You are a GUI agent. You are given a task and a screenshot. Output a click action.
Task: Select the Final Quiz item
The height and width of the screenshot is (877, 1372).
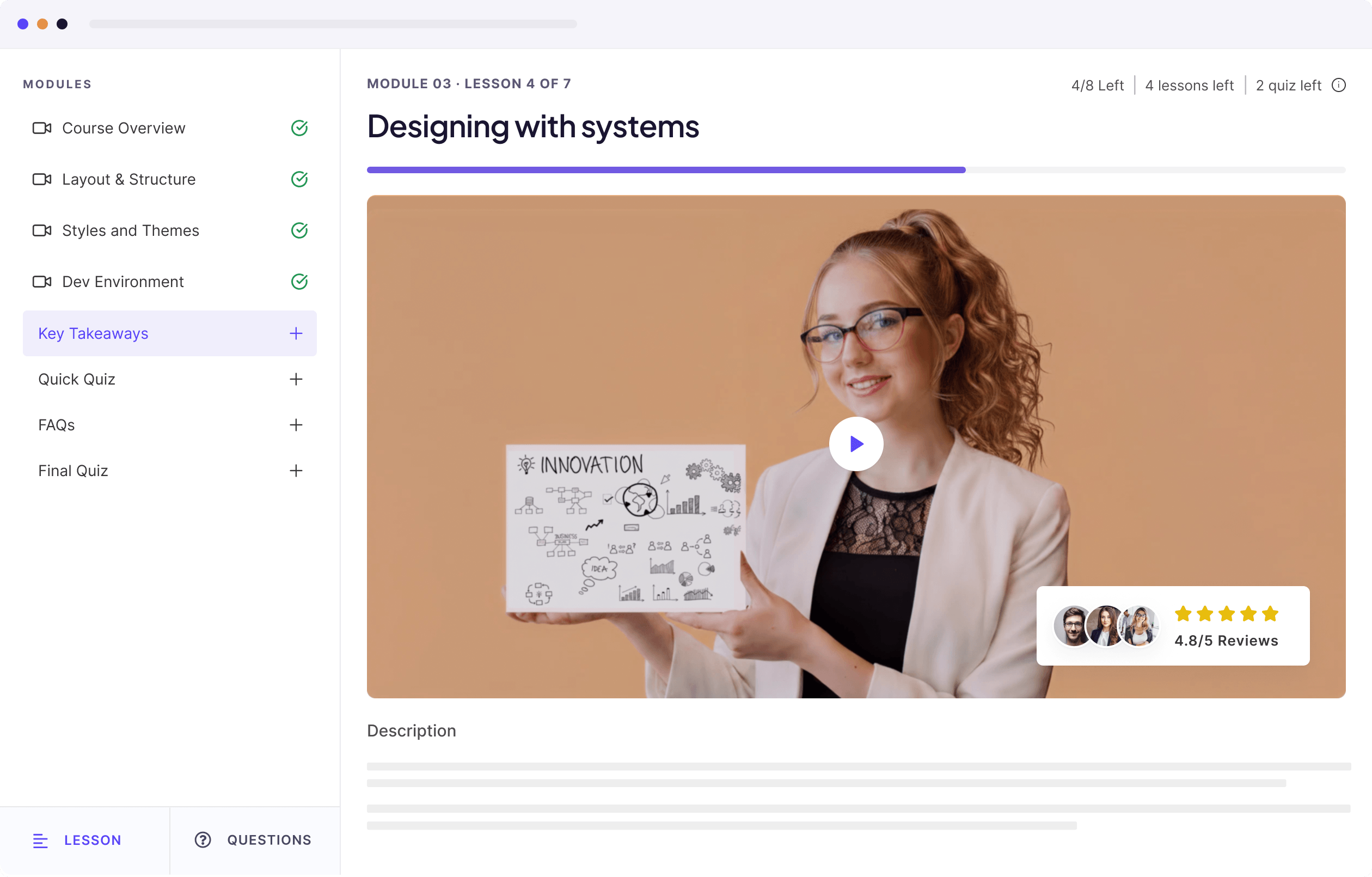[170, 471]
